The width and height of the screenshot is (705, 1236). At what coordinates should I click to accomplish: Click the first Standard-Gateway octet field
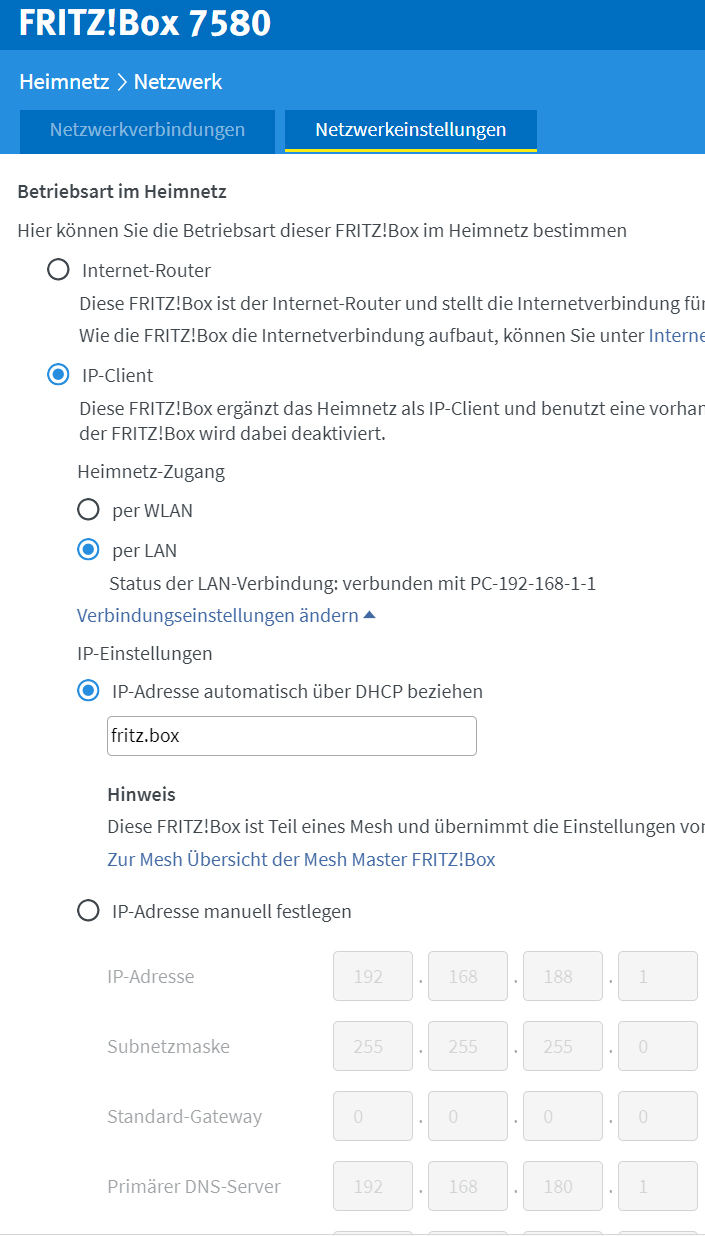click(372, 1117)
